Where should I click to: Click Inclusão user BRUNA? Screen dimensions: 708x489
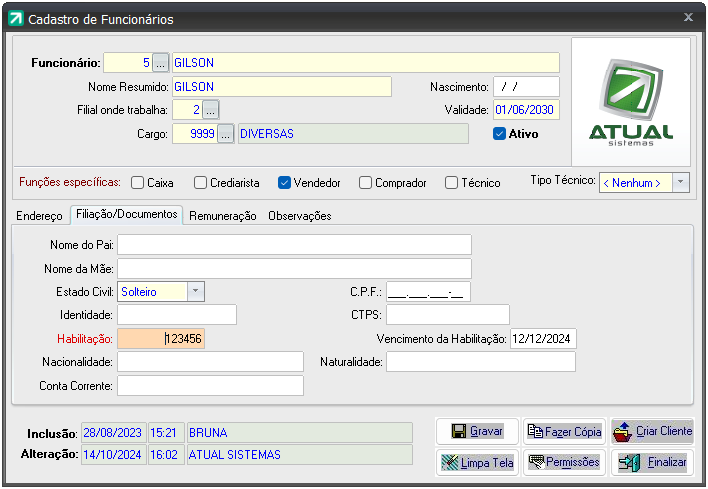pyautogui.click(x=300, y=433)
